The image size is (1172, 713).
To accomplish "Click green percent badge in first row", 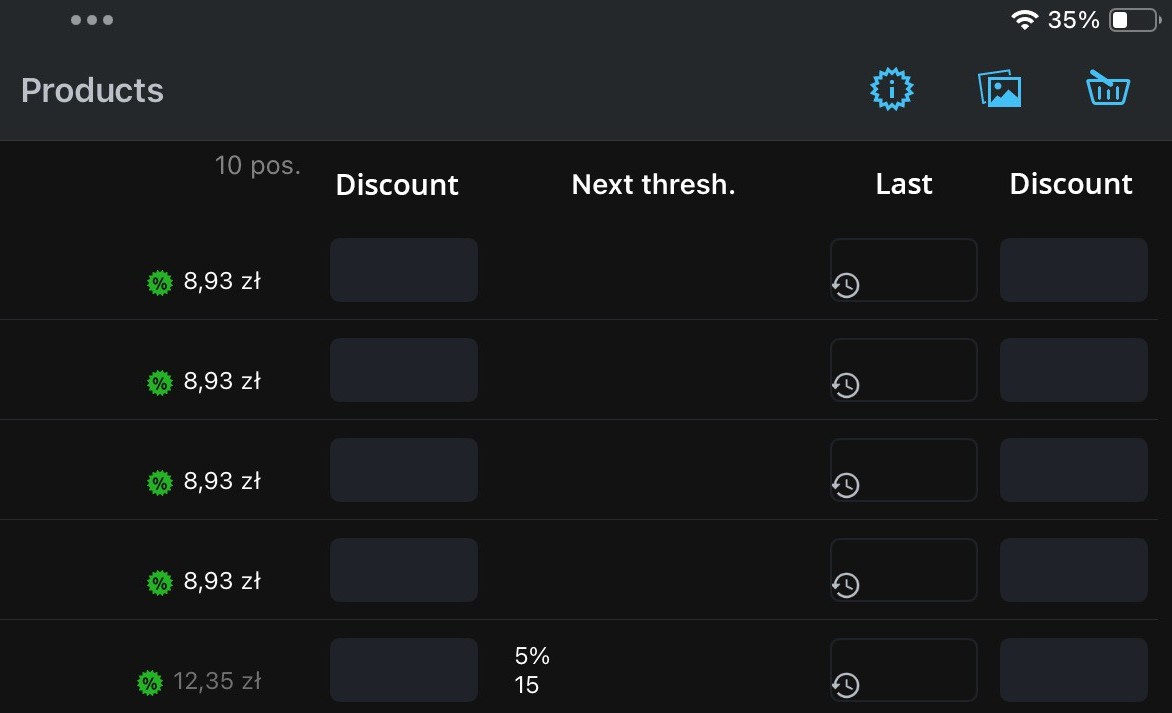I will pos(159,283).
